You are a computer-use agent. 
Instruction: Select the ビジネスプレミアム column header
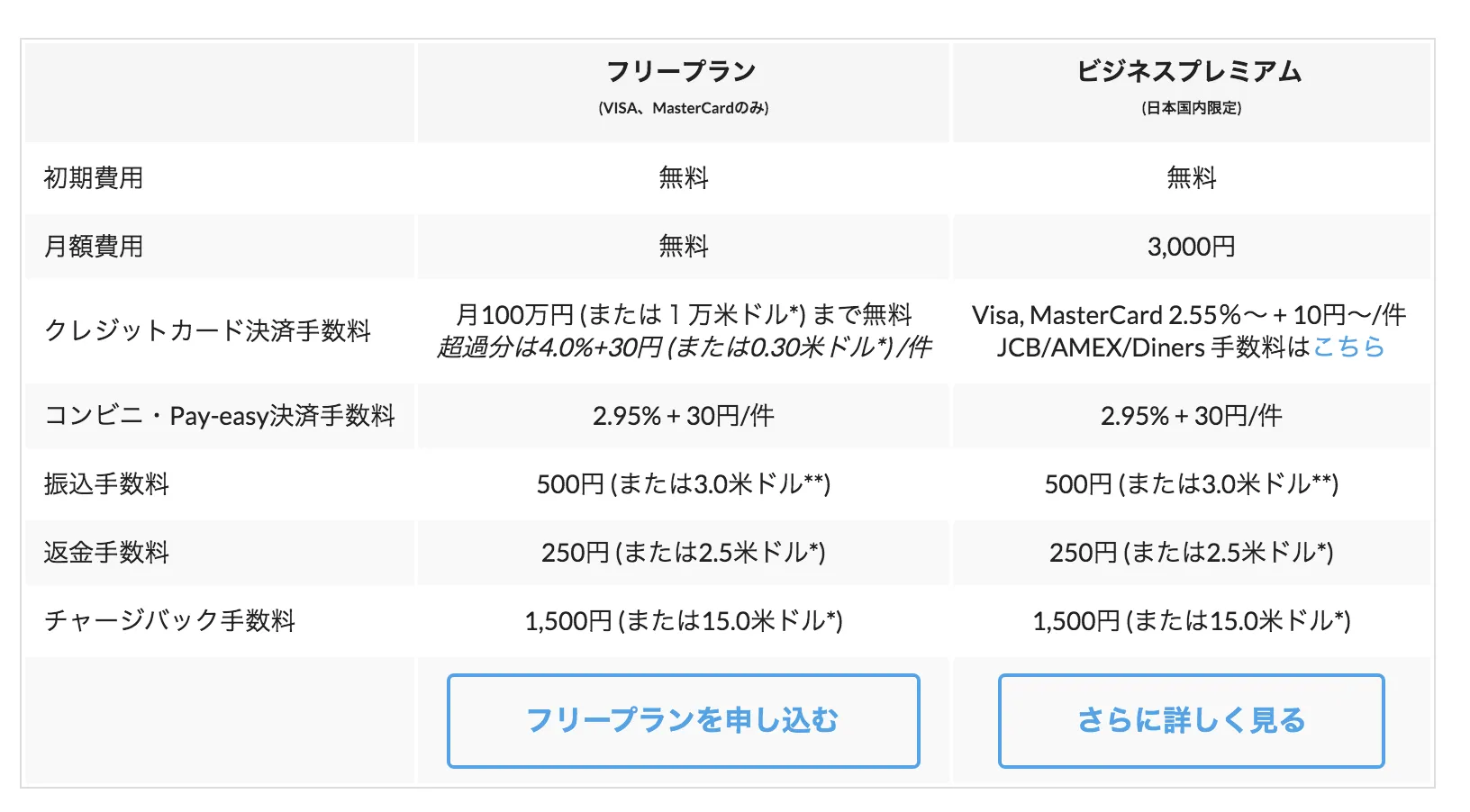coord(1190,71)
